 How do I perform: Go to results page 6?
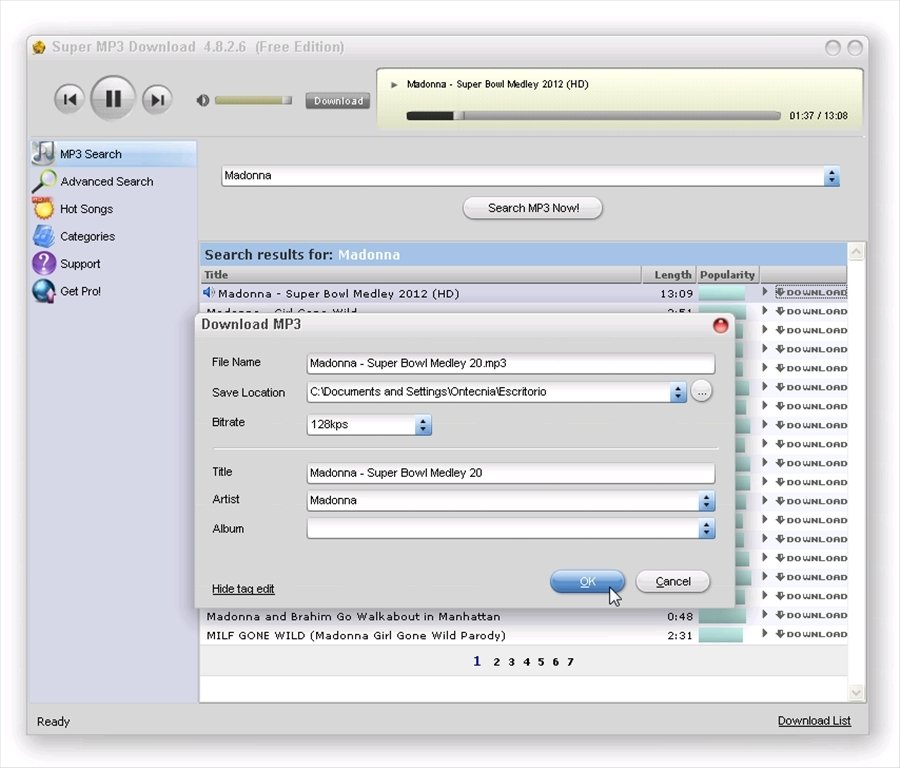556,662
